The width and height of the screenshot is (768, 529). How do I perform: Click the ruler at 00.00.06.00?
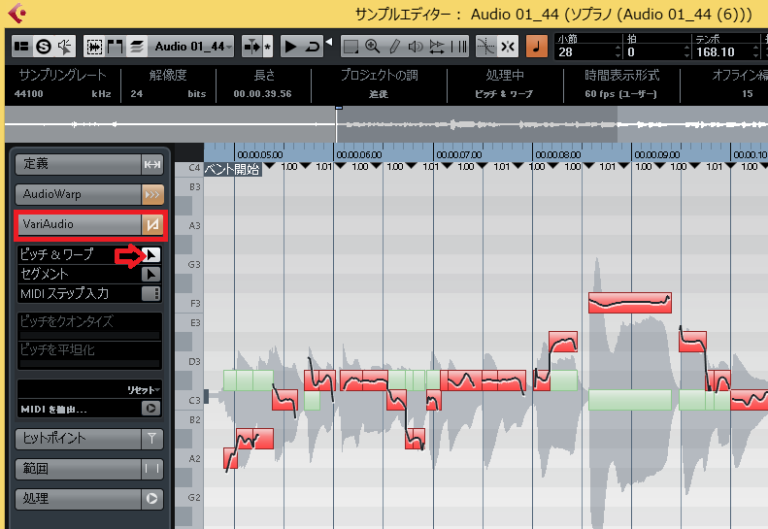tap(359, 155)
